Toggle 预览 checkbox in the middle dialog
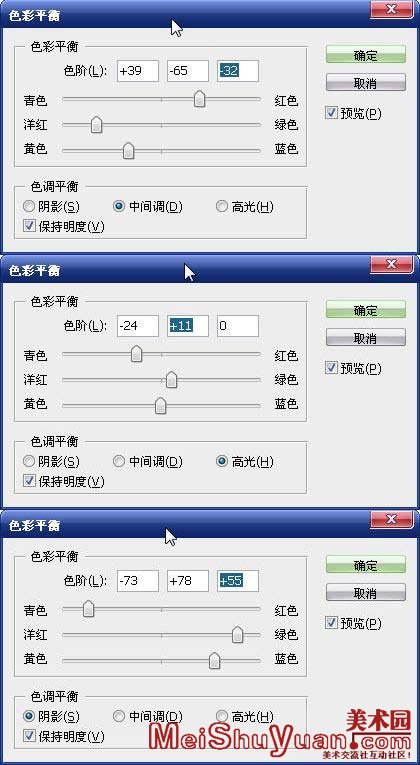The width and height of the screenshot is (420, 765). 331,368
